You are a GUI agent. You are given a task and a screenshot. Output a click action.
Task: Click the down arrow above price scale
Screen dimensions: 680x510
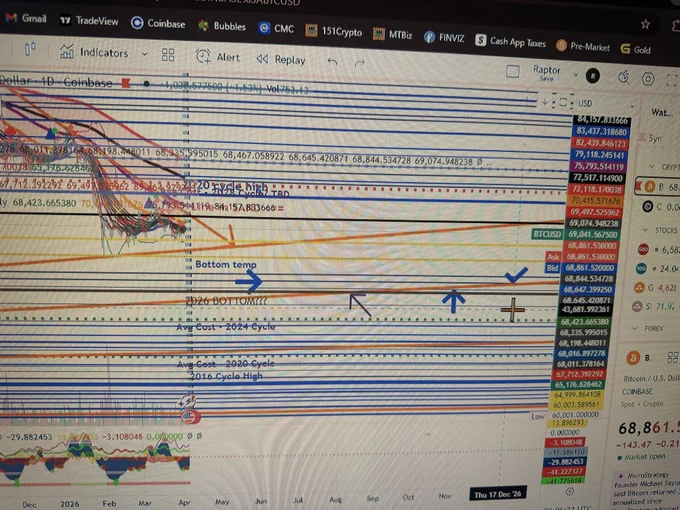545,101
